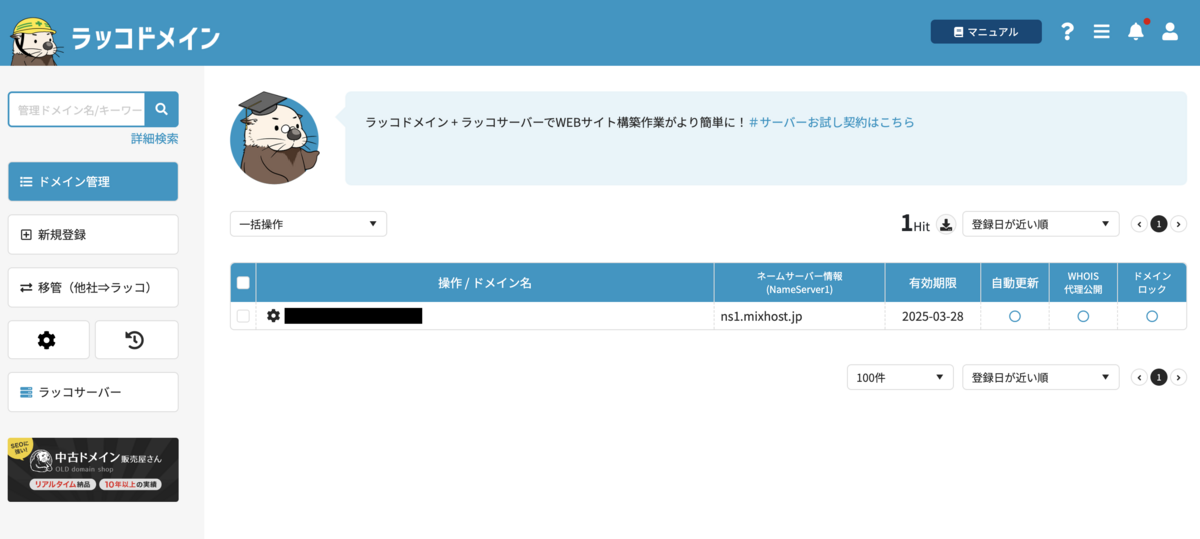Viewport: 1200px width, 539px height.
Task: Click the 2025-03-28 expiry date
Action: pos(931,316)
